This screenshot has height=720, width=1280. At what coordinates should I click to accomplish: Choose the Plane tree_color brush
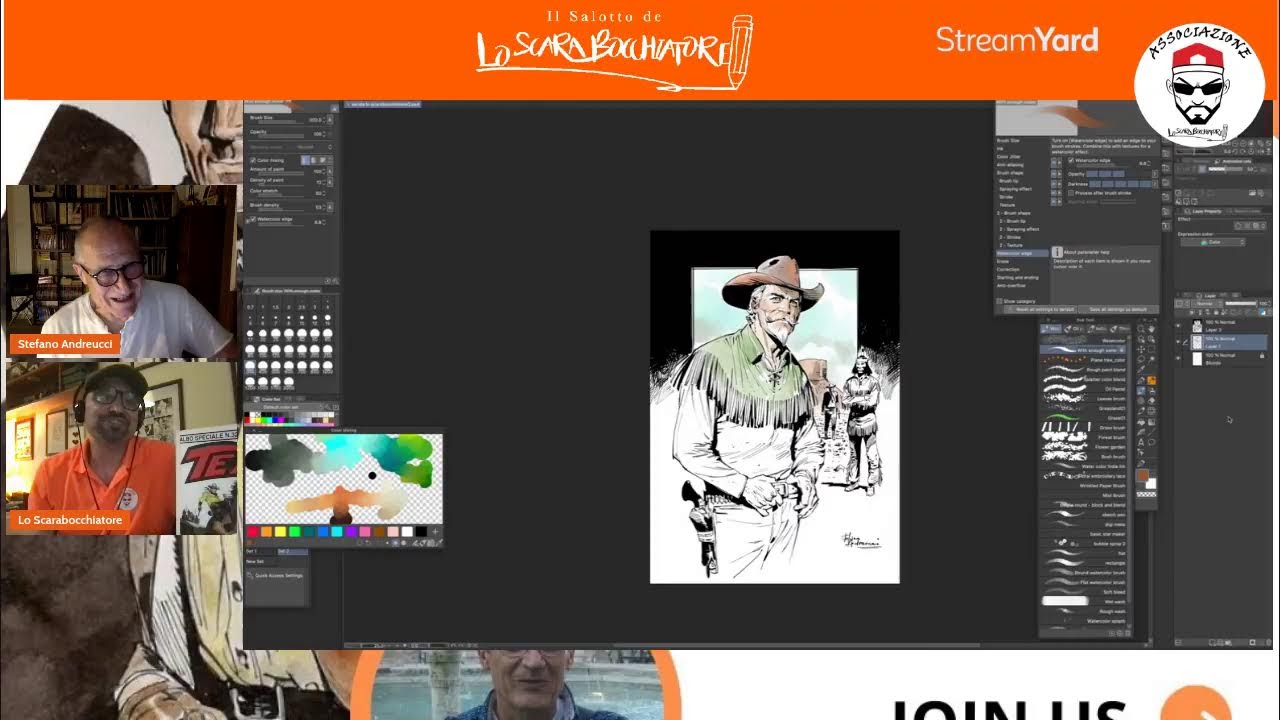[1083, 360]
